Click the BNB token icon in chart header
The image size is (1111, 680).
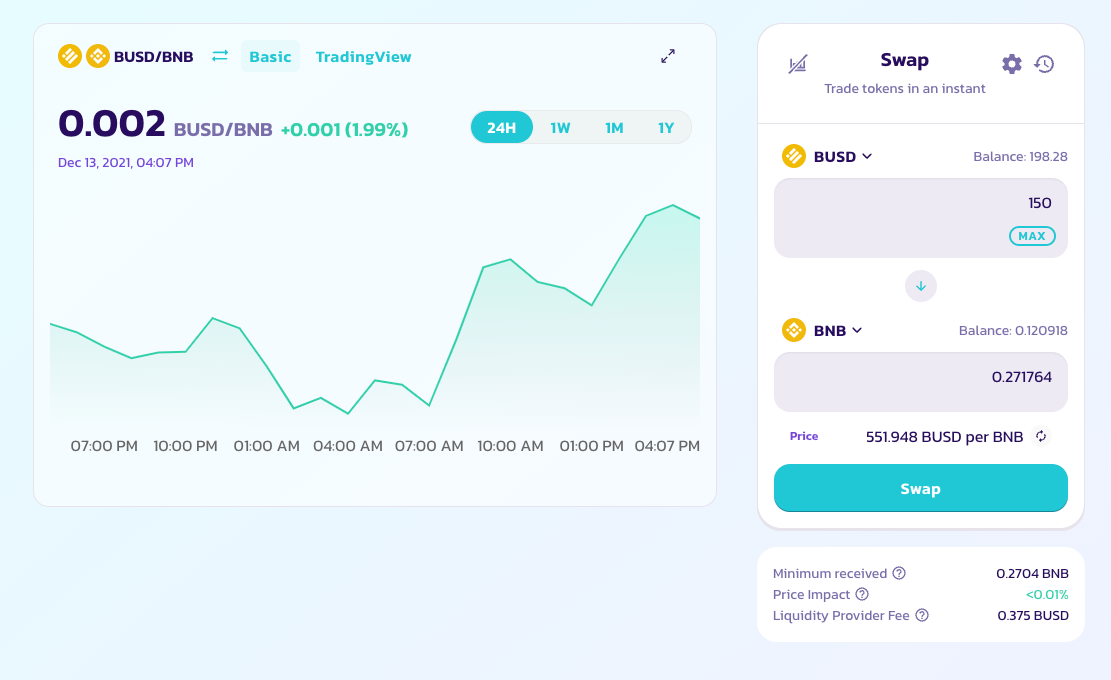[x=98, y=56]
